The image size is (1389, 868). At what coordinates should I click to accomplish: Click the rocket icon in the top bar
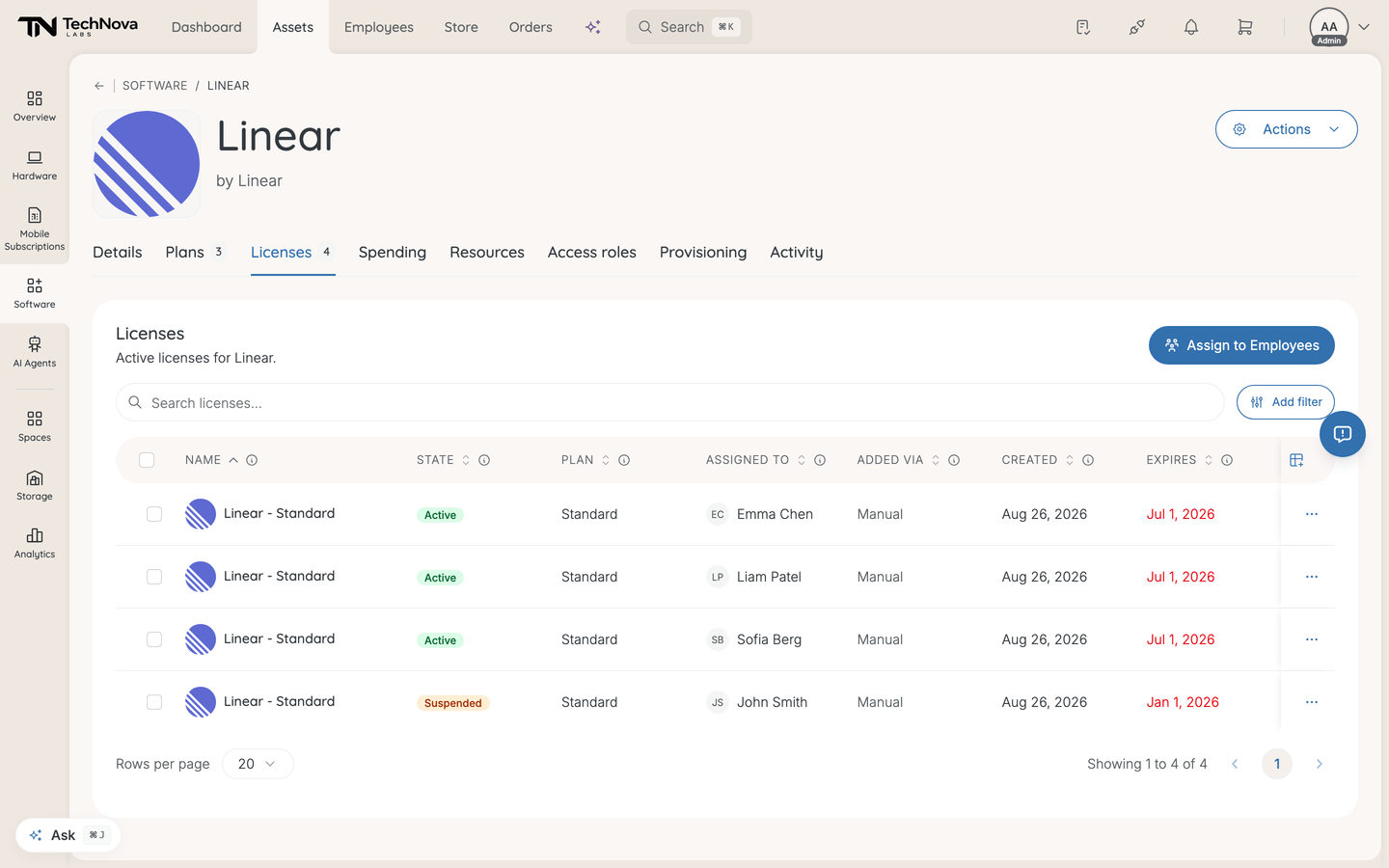1137,27
